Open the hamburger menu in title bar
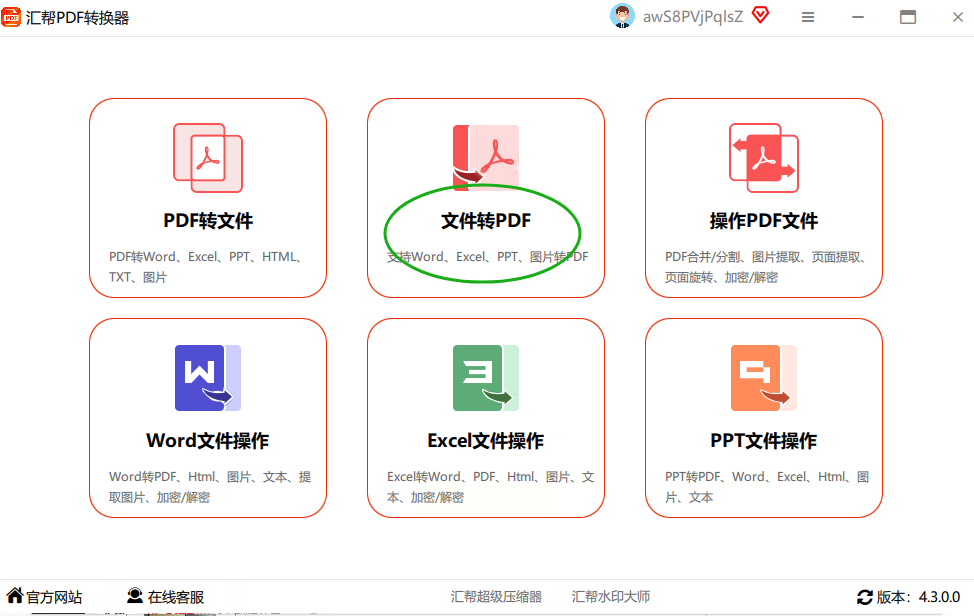The width and height of the screenshot is (974, 616). point(808,17)
